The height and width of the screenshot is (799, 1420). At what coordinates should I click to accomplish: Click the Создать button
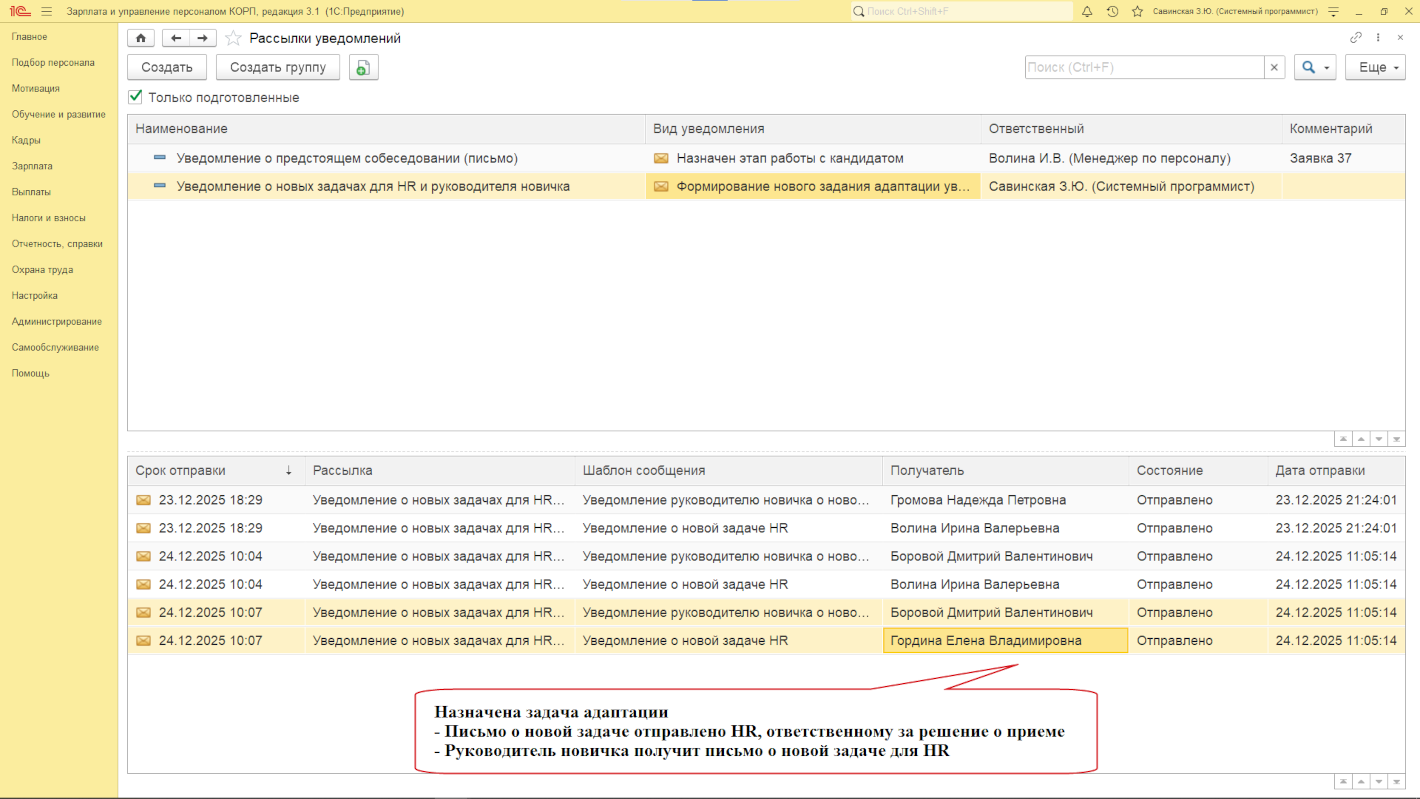167,67
